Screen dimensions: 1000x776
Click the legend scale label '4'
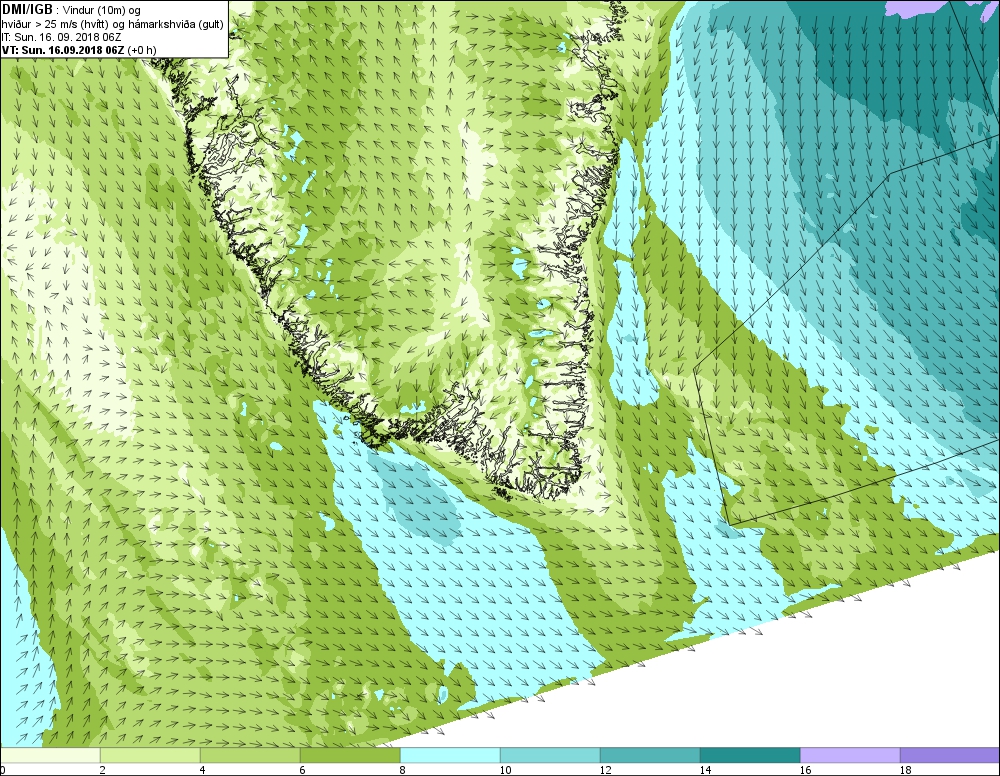coord(203,770)
